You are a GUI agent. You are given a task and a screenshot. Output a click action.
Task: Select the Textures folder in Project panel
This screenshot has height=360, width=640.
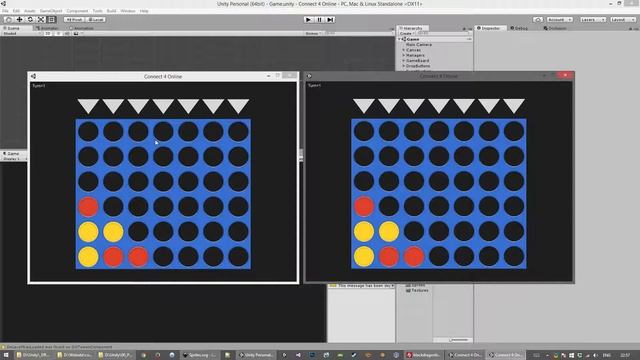coord(417,290)
